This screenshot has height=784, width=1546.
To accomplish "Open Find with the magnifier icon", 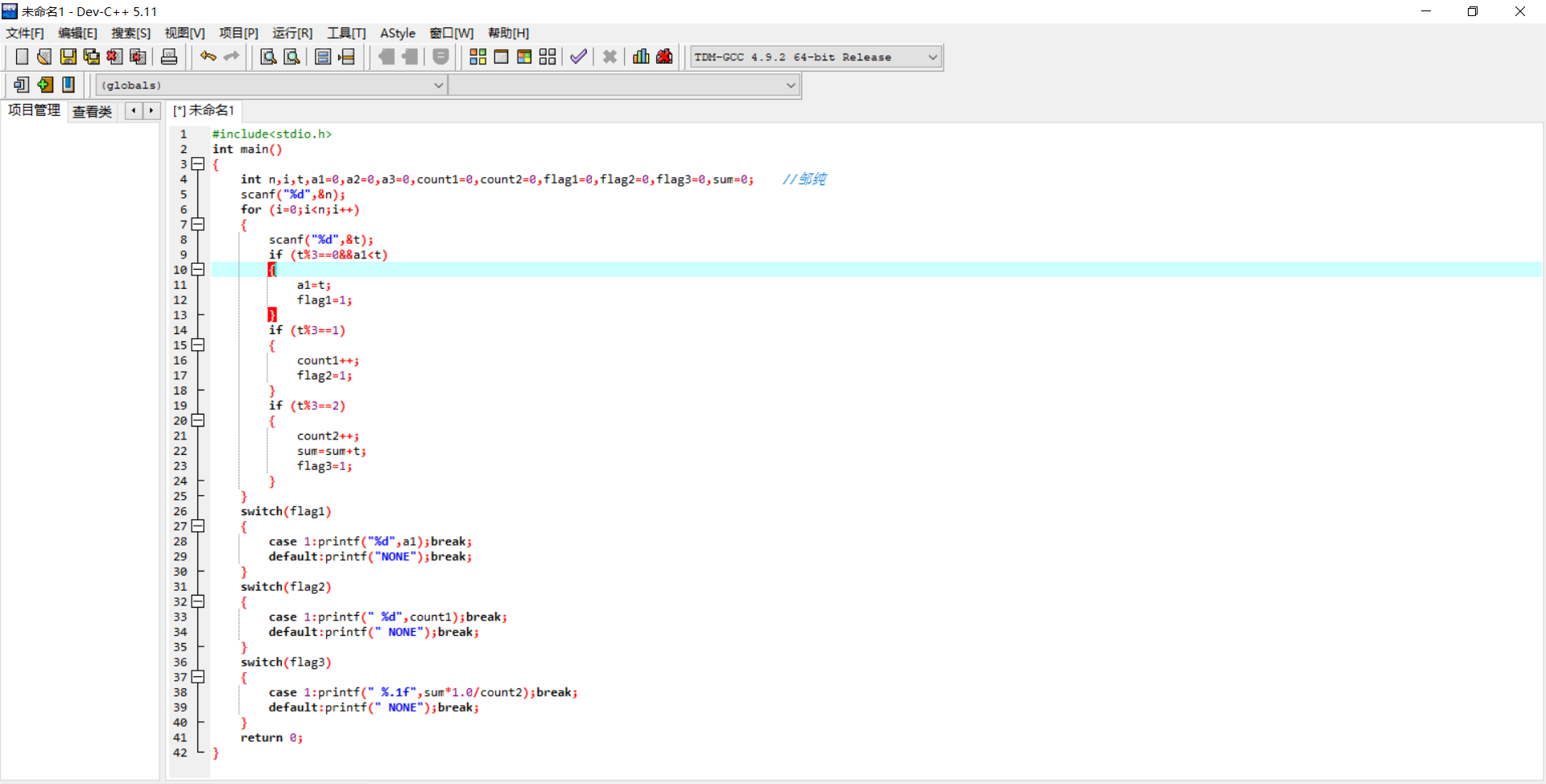I will (x=269, y=56).
